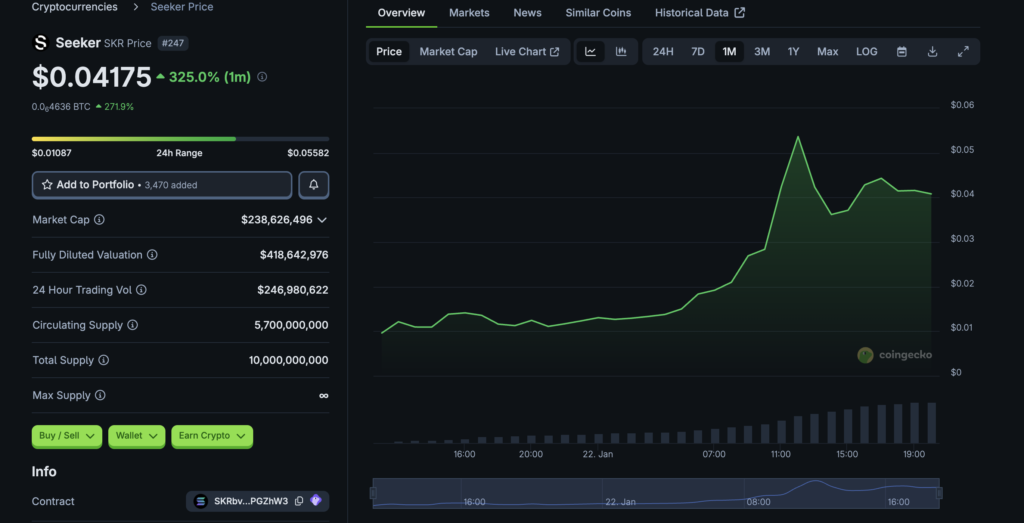
Task: Click Add to Portfolio button
Action: coord(162,185)
